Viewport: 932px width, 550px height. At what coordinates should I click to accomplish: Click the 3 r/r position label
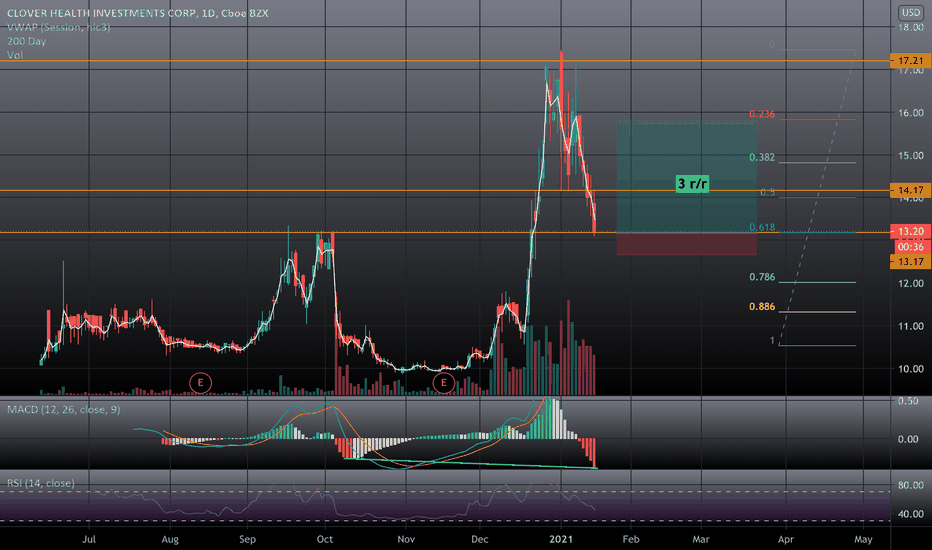click(x=692, y=184)
